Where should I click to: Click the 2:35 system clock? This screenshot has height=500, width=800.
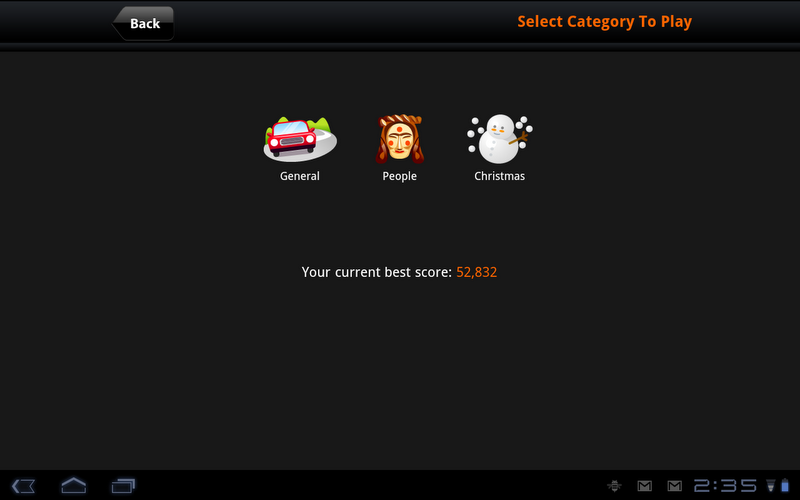click(725, 486)
